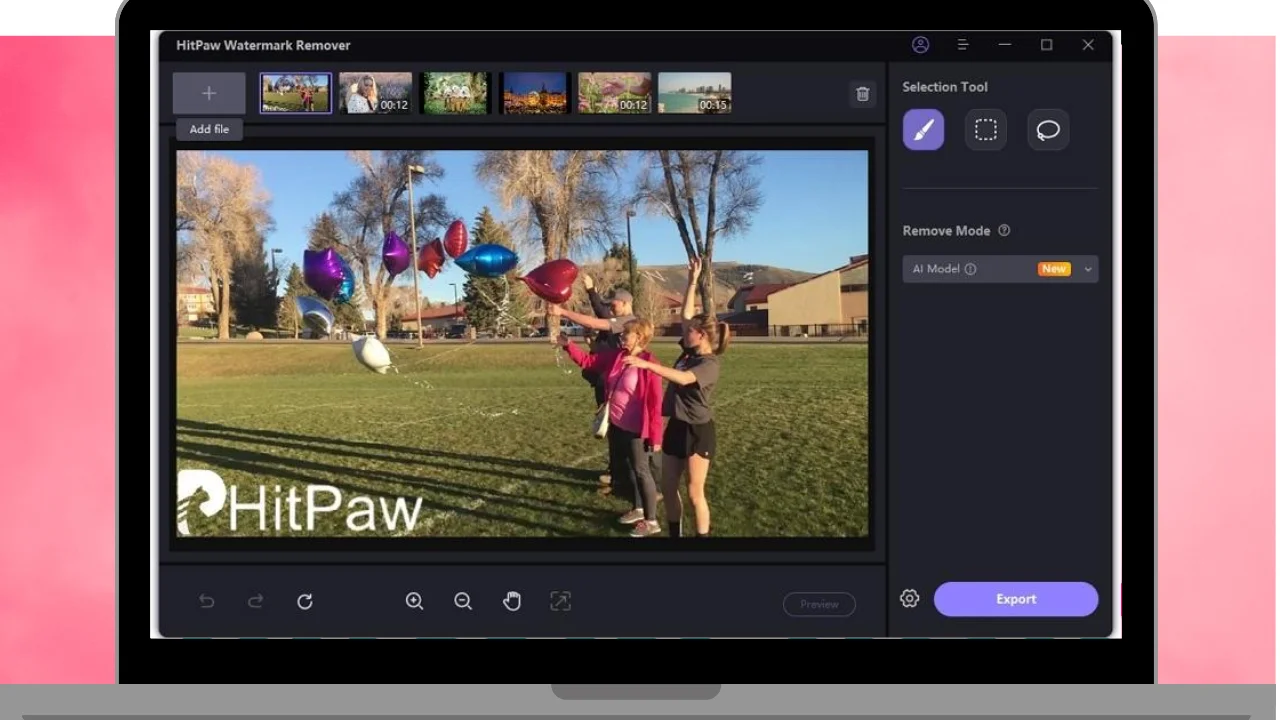This screenshot has height=720, width=1280.
Task: Reset changes with the refresh icon
Action: (x=305, y=601)
